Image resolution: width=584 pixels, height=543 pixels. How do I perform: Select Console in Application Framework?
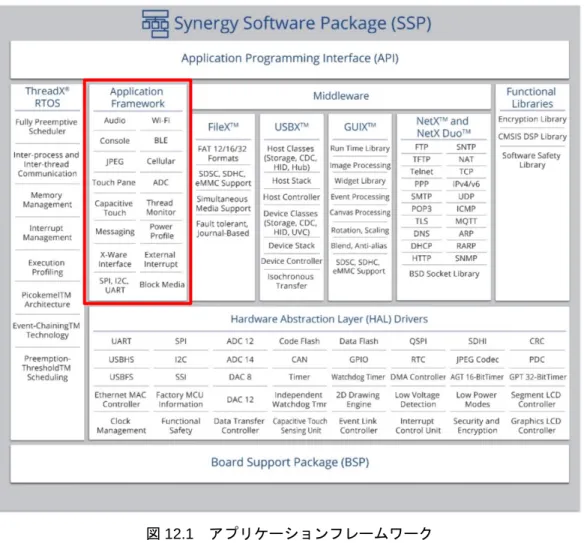click(x=115, y=141)
